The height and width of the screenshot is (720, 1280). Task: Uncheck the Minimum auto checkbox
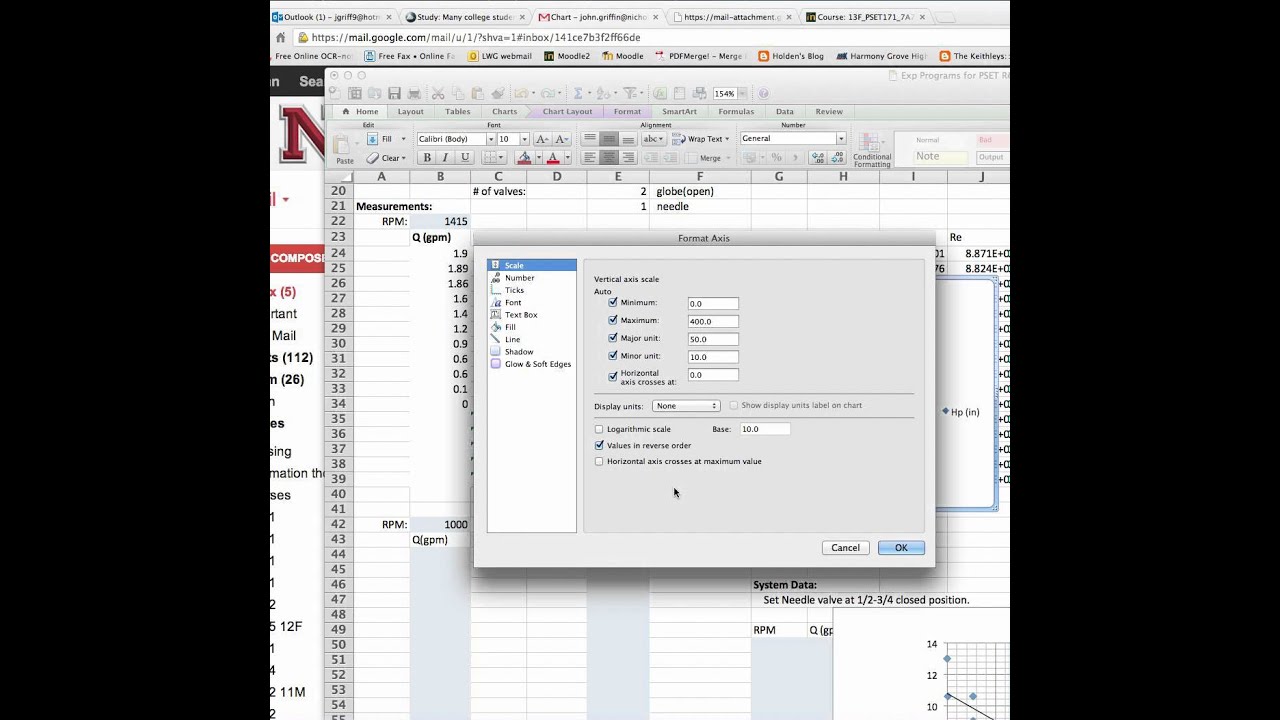(613, 302)
